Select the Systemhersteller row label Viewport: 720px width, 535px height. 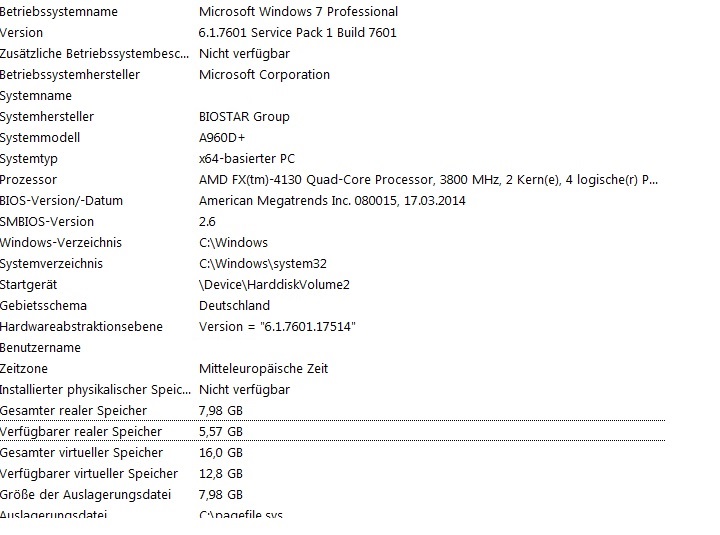47,117
